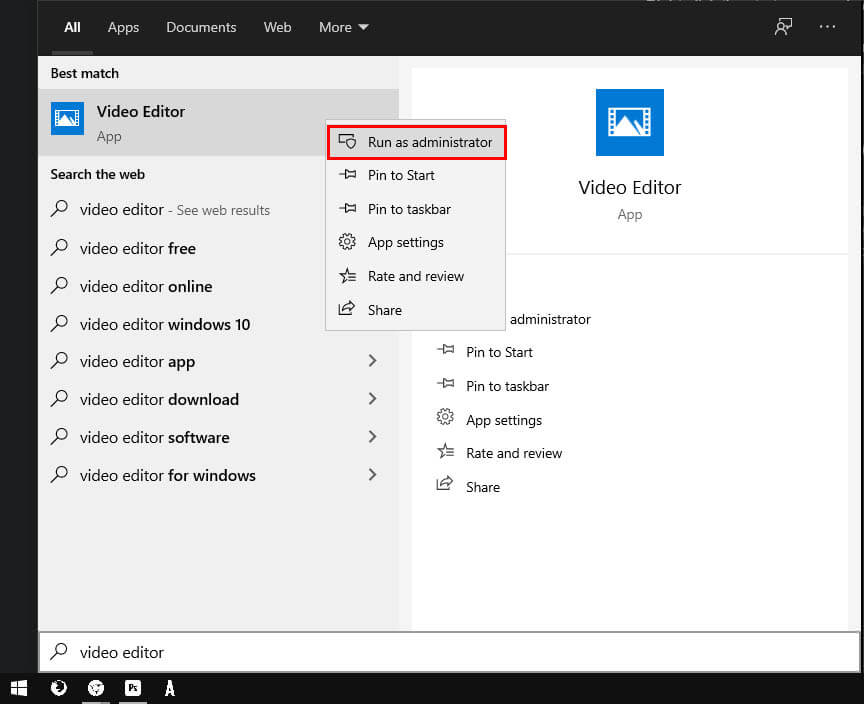864x704 pixels.
Task: Click the Video Editor icon in Best match
Action: [67, 118]
